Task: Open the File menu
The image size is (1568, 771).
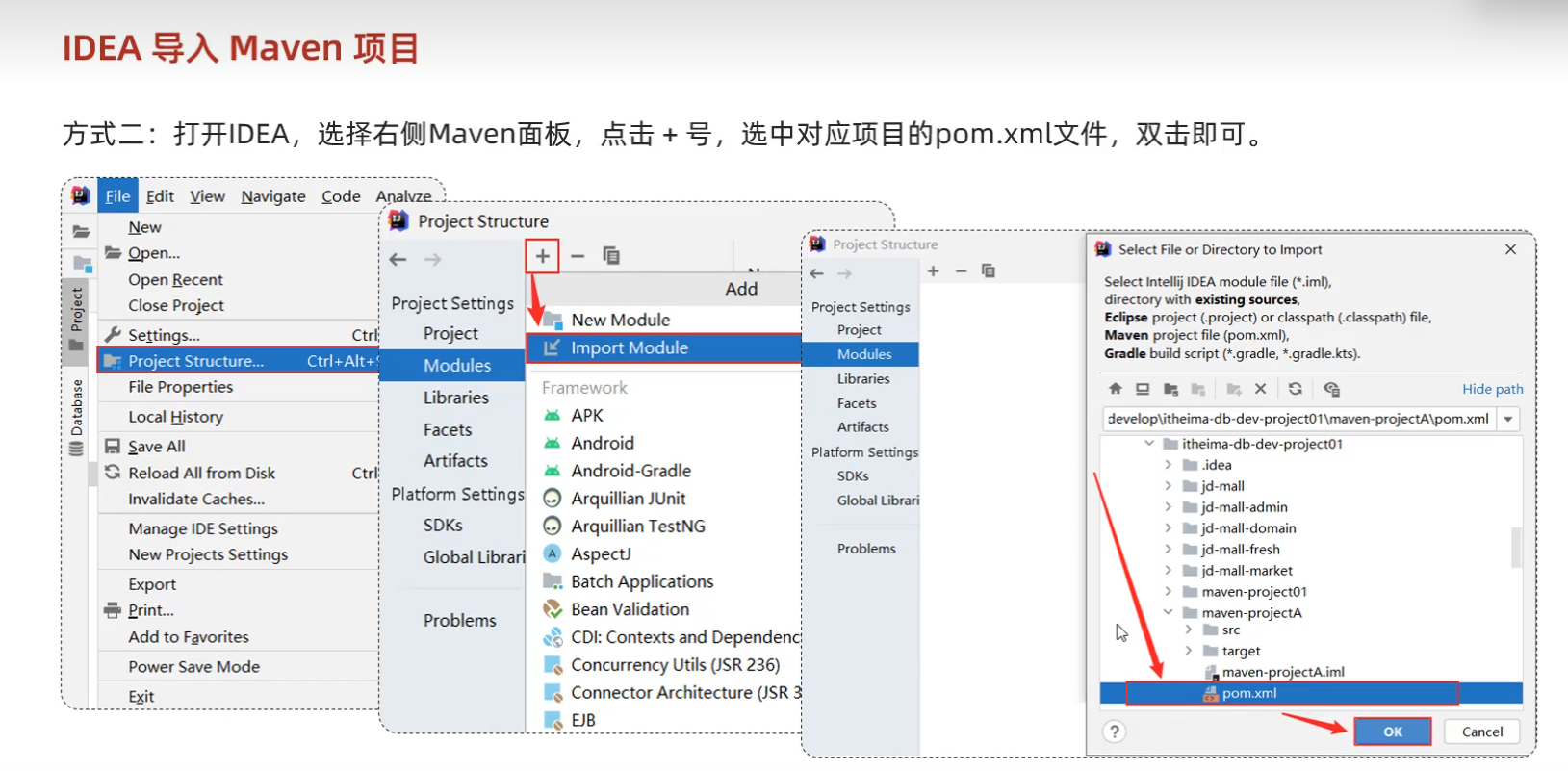Action: 117,196
